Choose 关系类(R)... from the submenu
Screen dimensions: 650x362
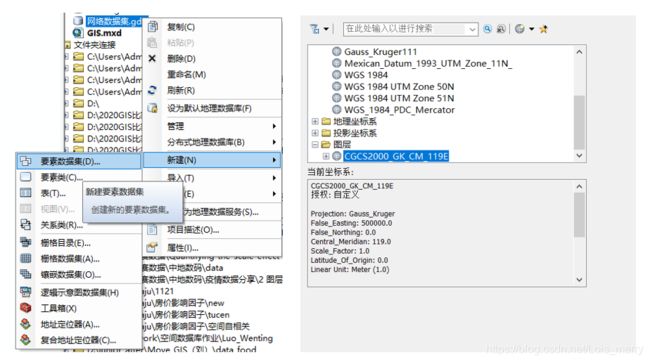pyautogui.click(x=61, y=225)
